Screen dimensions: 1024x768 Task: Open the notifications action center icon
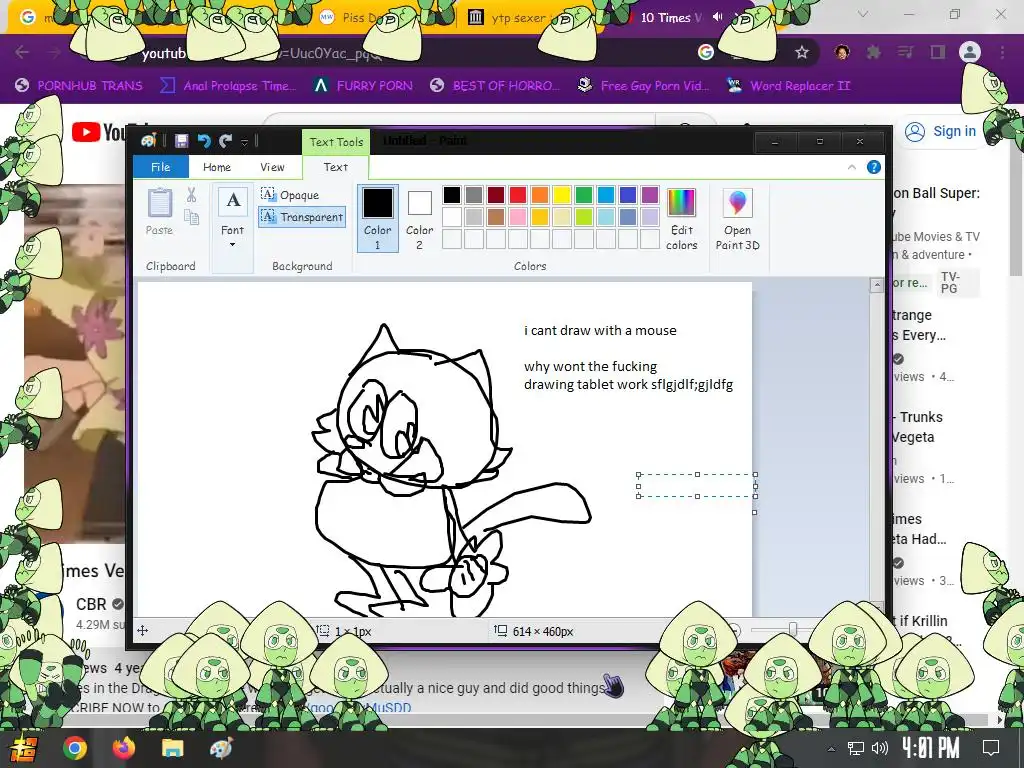tap(991, 748)
